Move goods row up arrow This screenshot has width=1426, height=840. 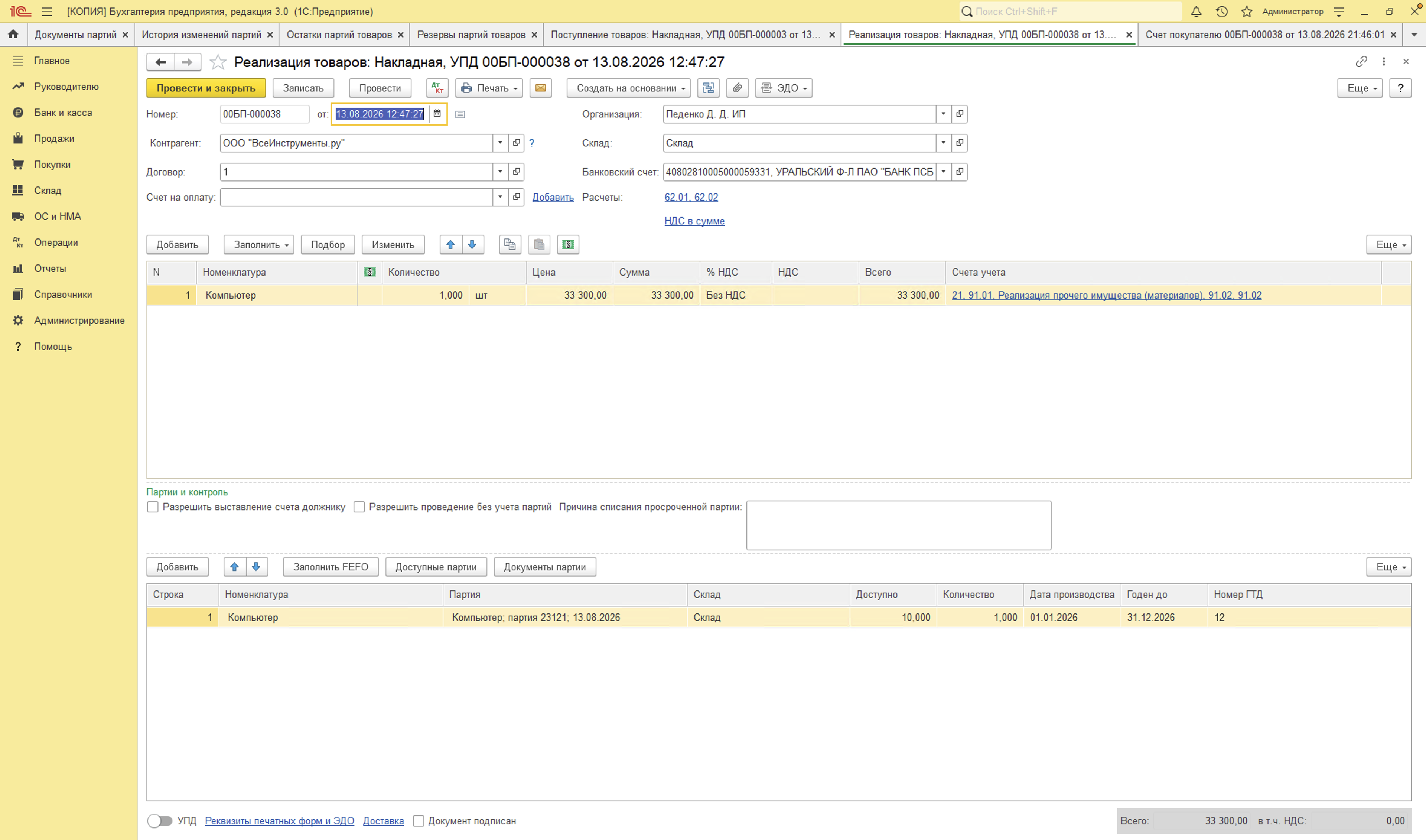[x=450, y=244]
